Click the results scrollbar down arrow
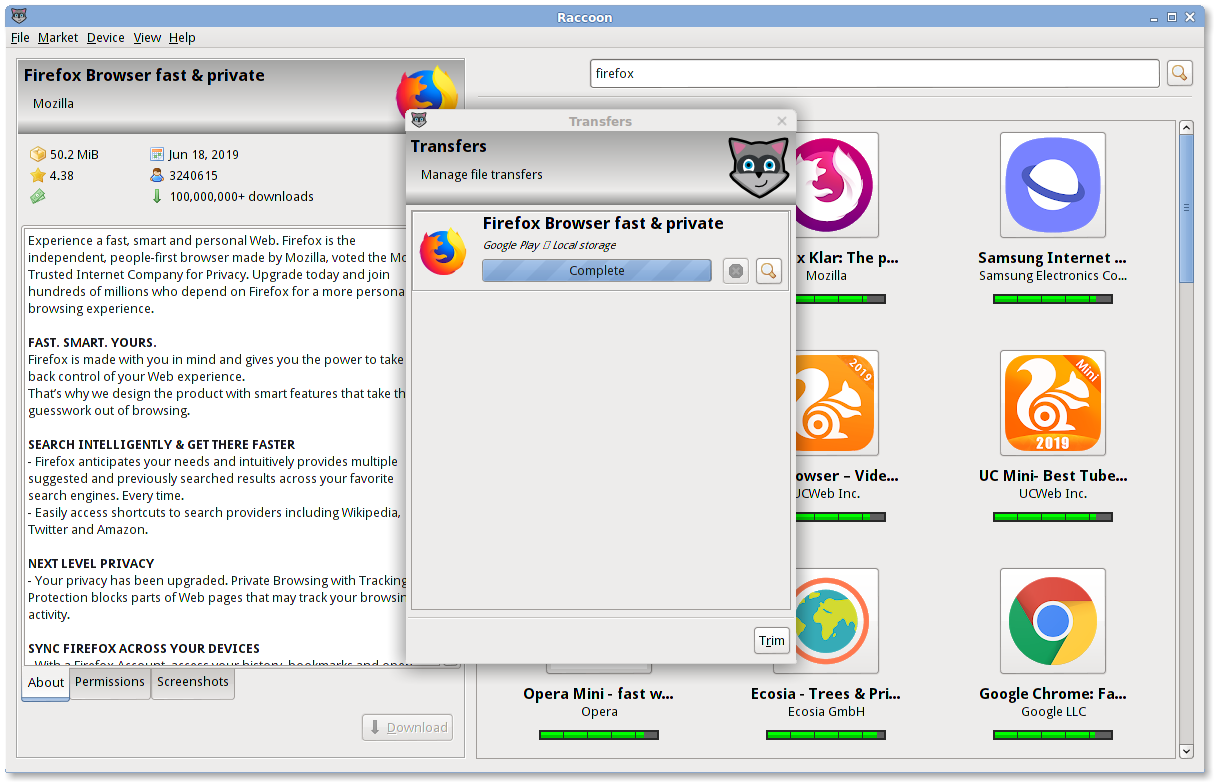This screenshot has height=782, width=1214. [1186, 751]
